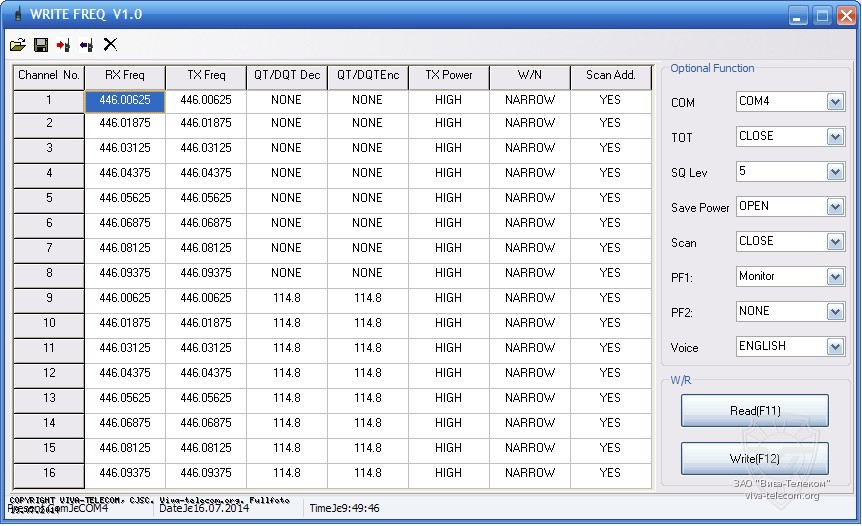Select row header for channel 9
The image size is (862, 526).
pyautogui.click(x=49, y=298)
